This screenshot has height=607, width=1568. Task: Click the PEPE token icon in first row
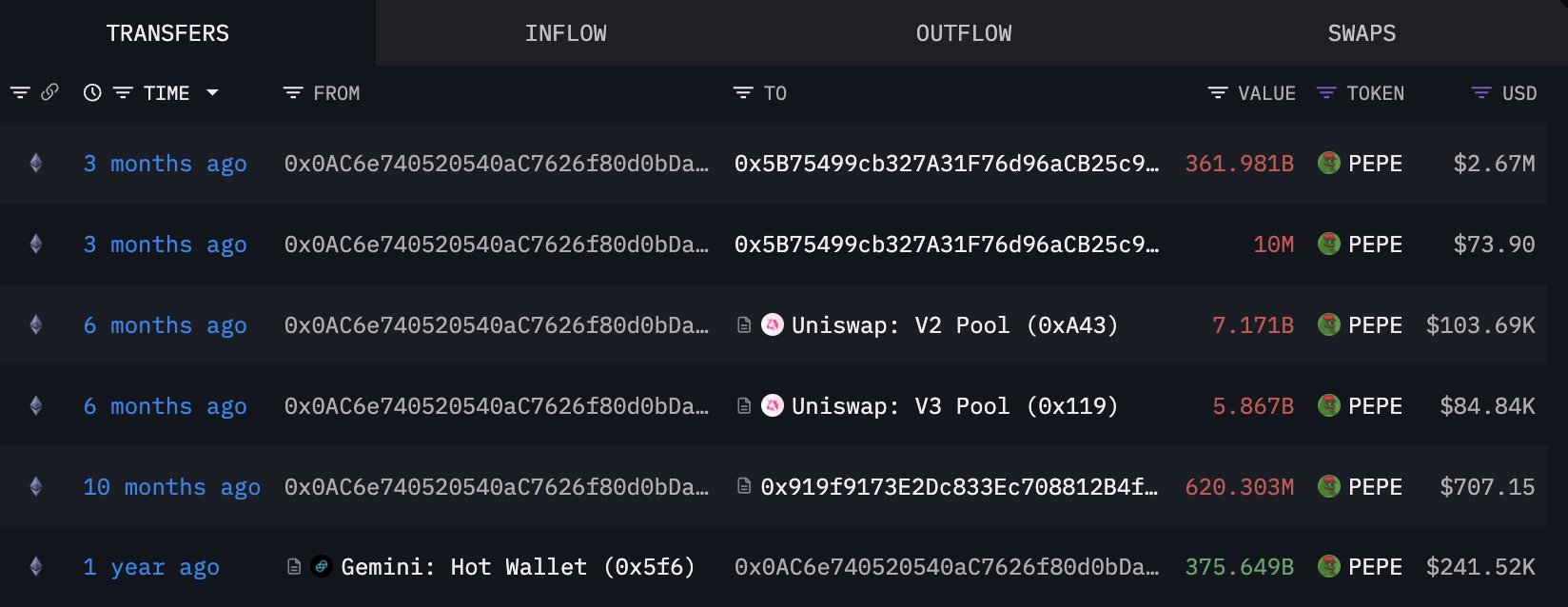[x=1329, y=164]
